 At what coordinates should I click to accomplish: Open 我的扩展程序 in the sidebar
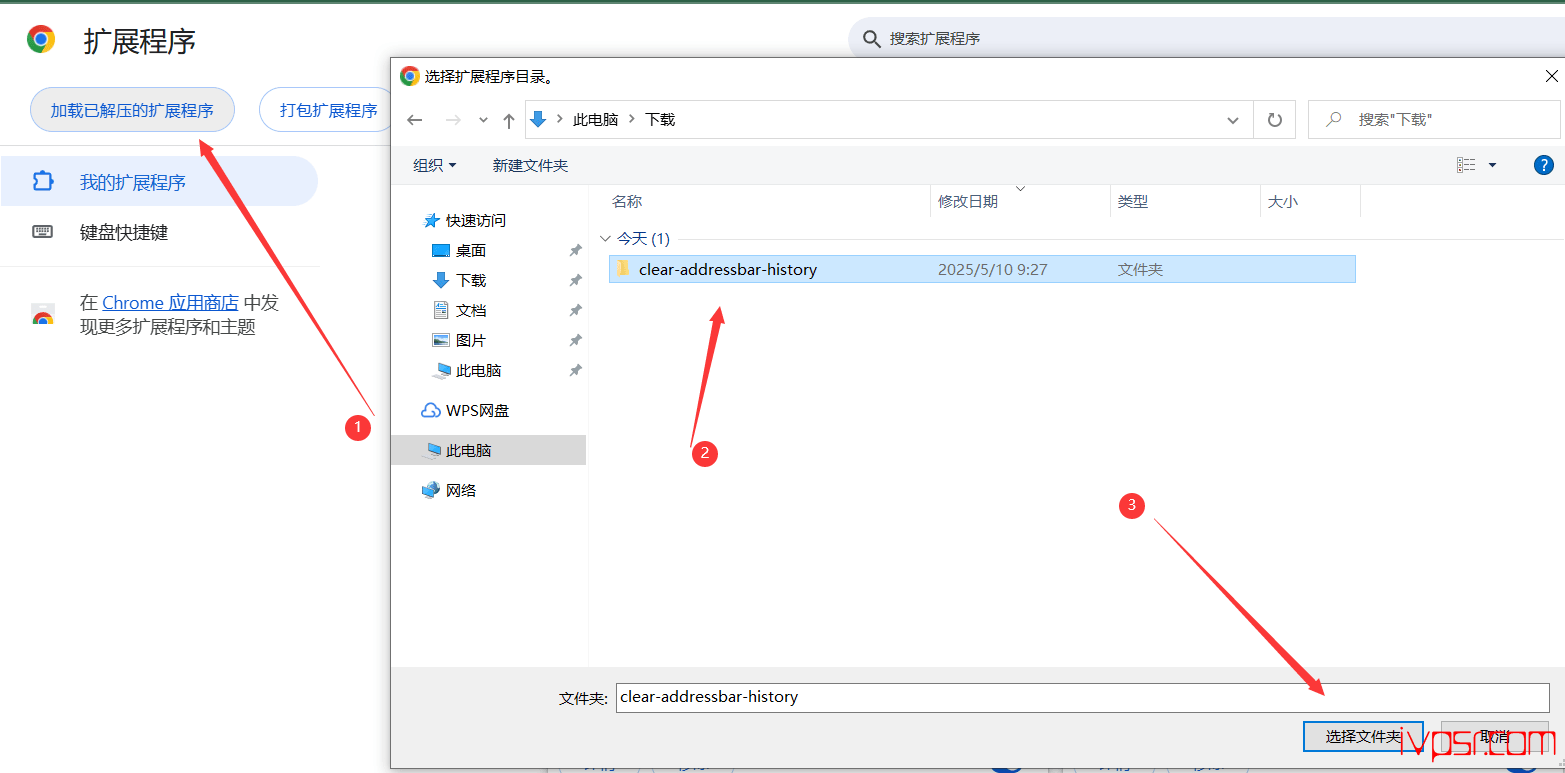[x=132, y=182]
